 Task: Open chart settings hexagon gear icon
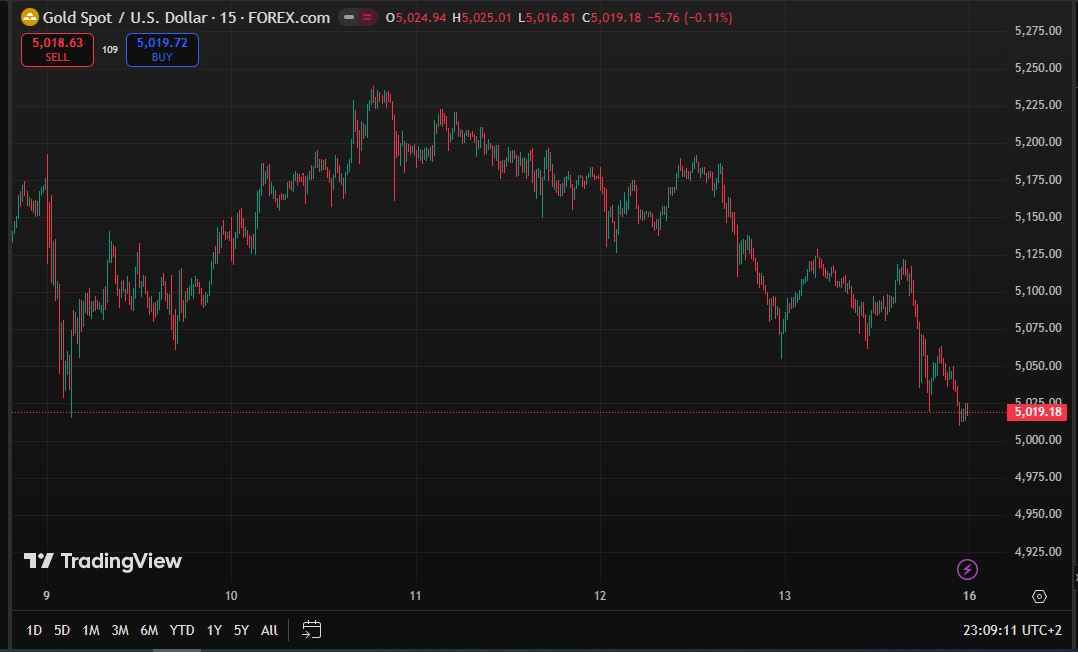[1039, 597]
